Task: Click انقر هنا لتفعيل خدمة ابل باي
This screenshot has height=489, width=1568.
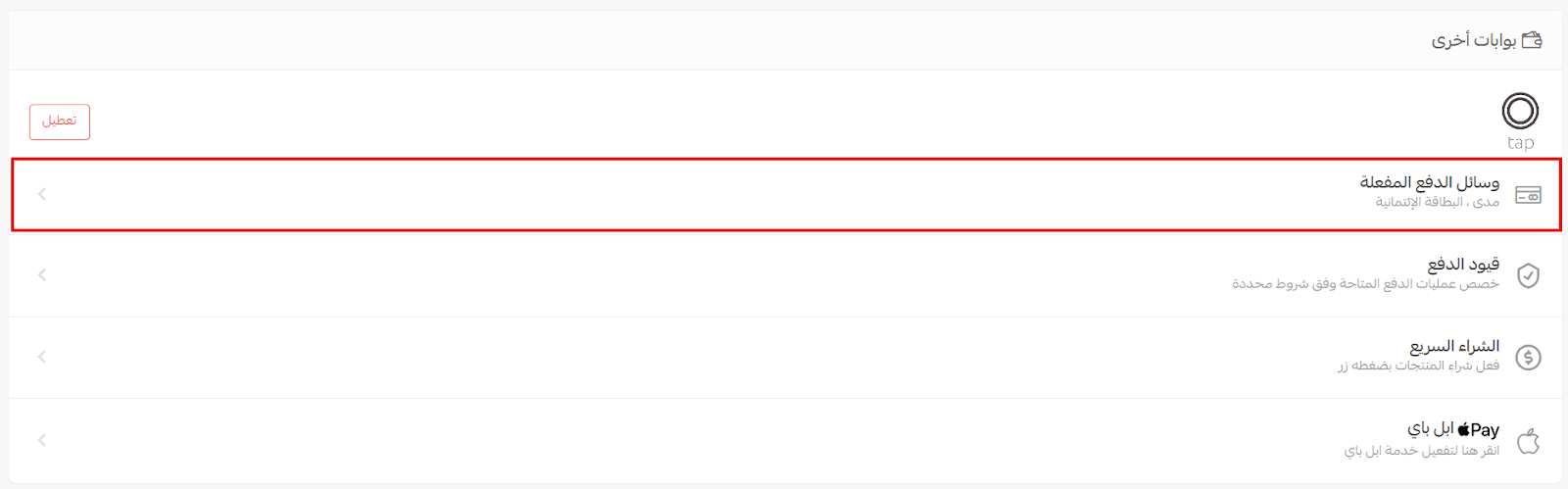Action: click(x=1421, y=451)
